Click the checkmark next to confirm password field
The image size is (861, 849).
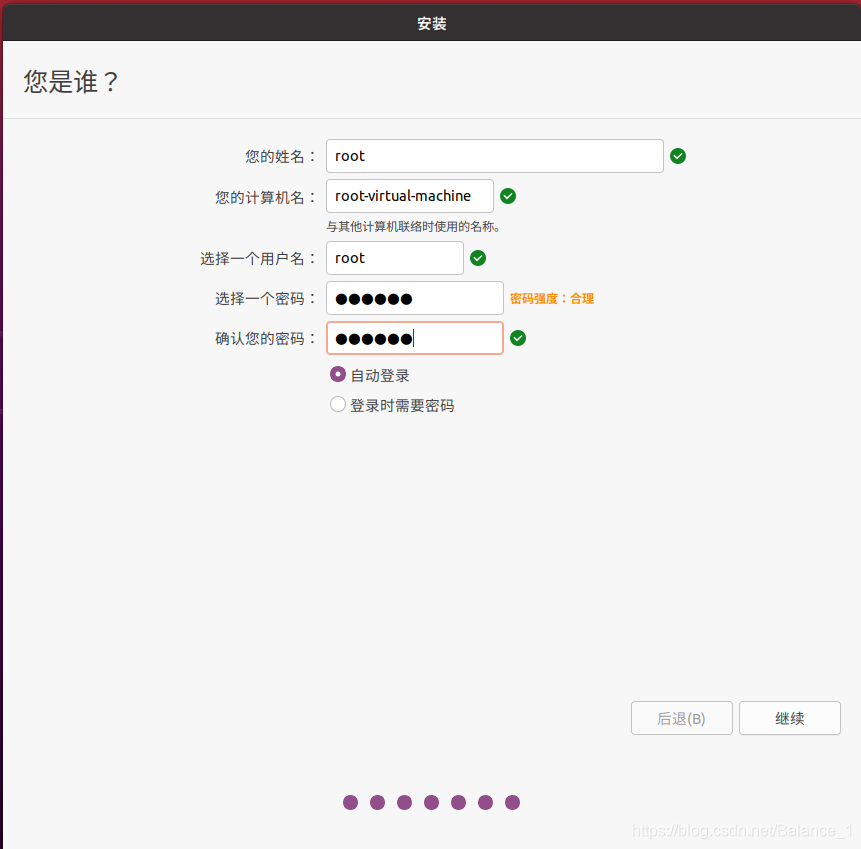[x=518, y=338]
